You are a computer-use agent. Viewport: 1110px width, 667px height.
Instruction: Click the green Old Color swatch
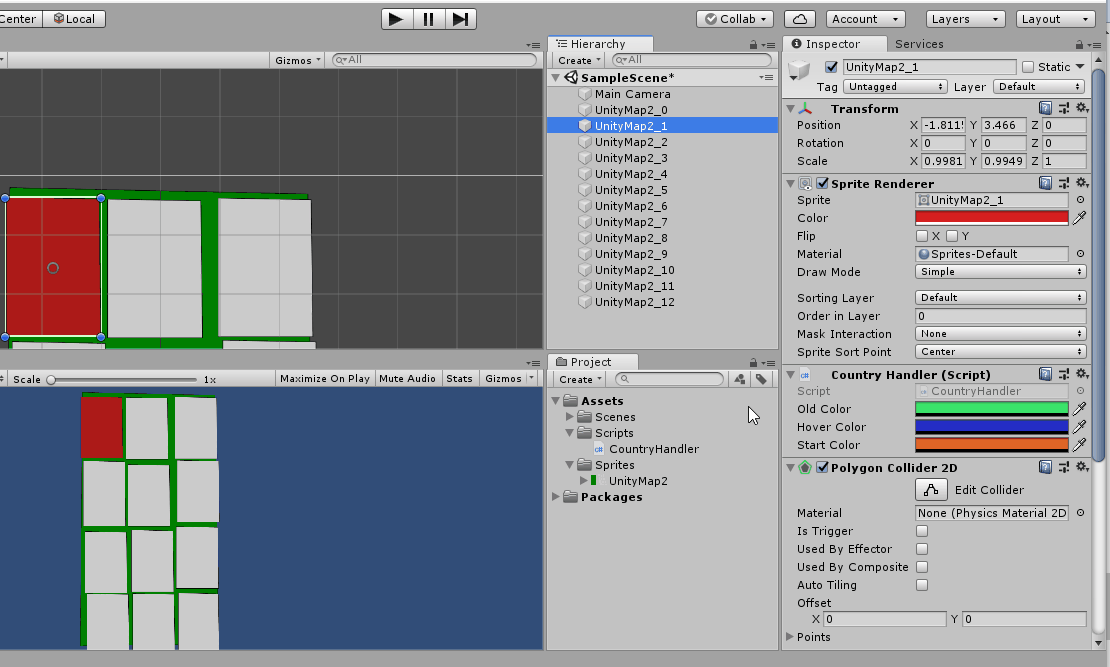pyautogui.click(x=991, y=409)
